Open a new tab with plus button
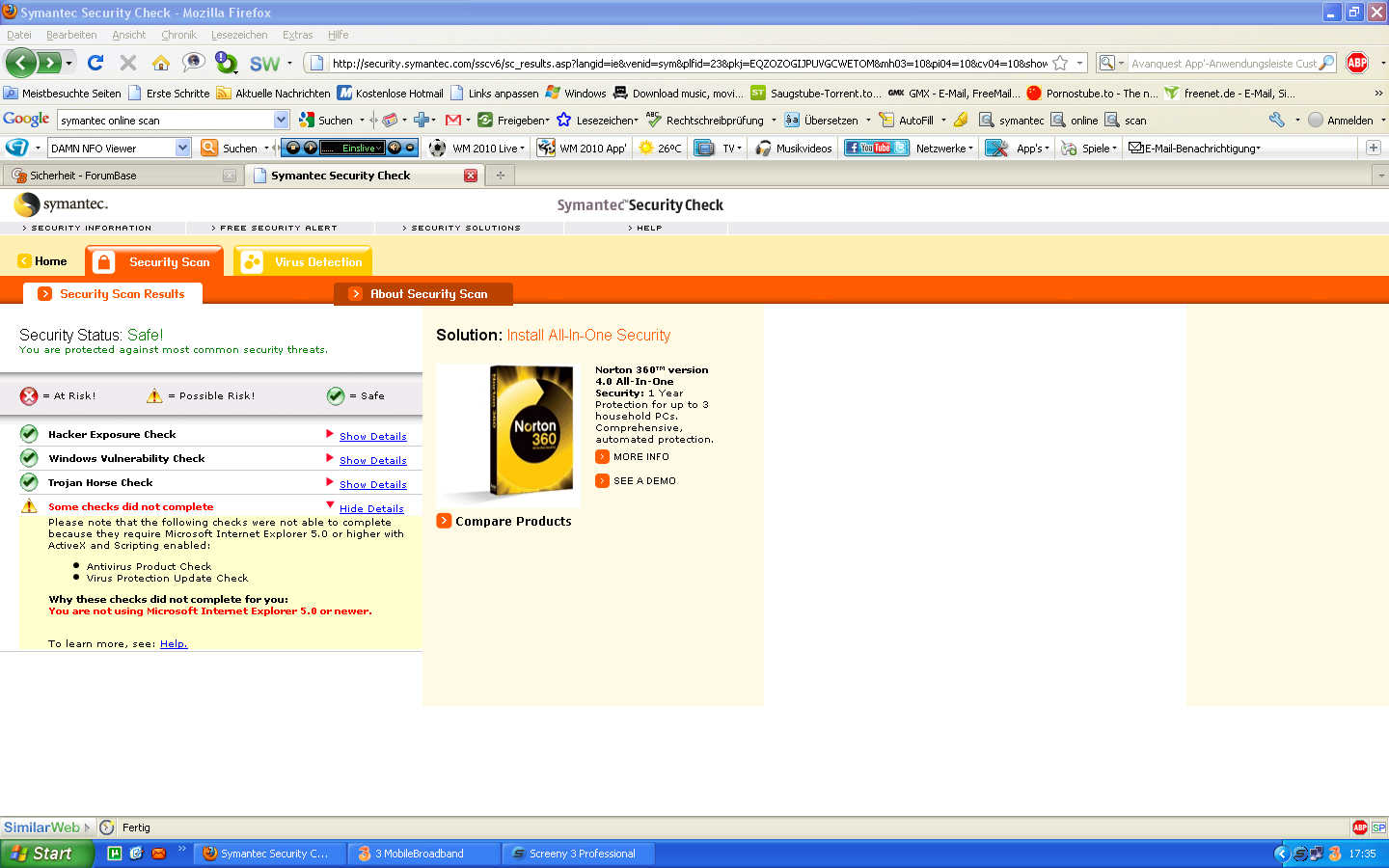Image resolution: width=1389 pixels, height=868 pixels. (x=500, y=176)
